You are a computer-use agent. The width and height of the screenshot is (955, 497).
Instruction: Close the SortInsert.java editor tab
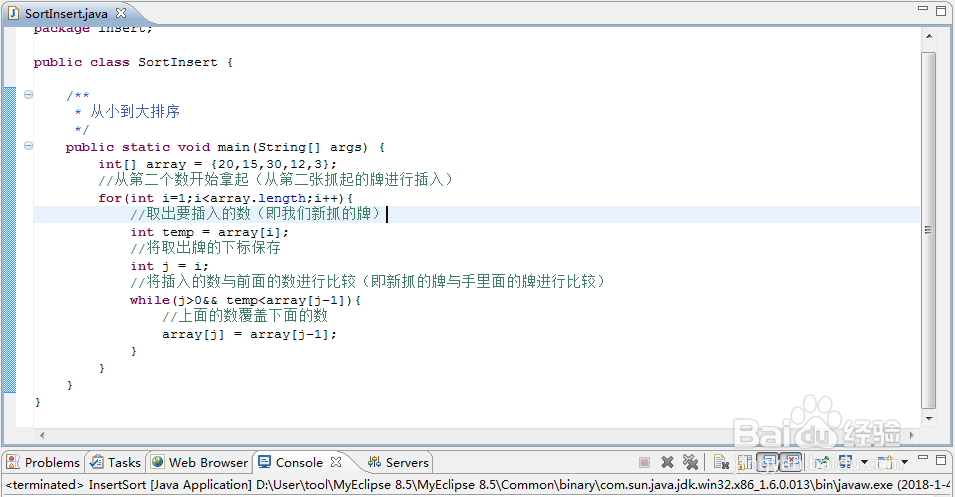pos(121,12)
